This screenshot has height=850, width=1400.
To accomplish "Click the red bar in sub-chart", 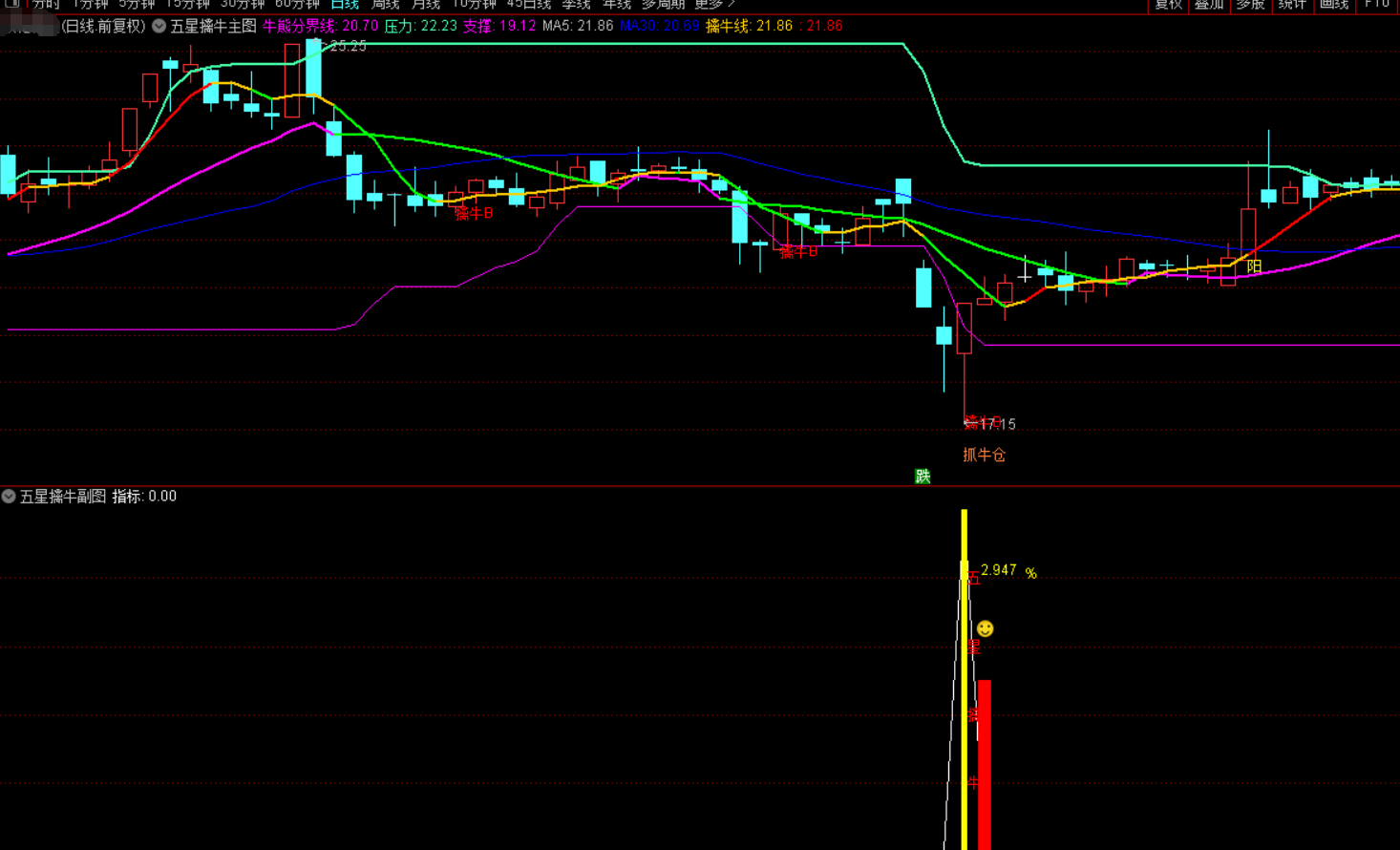I will click(985, 765).
